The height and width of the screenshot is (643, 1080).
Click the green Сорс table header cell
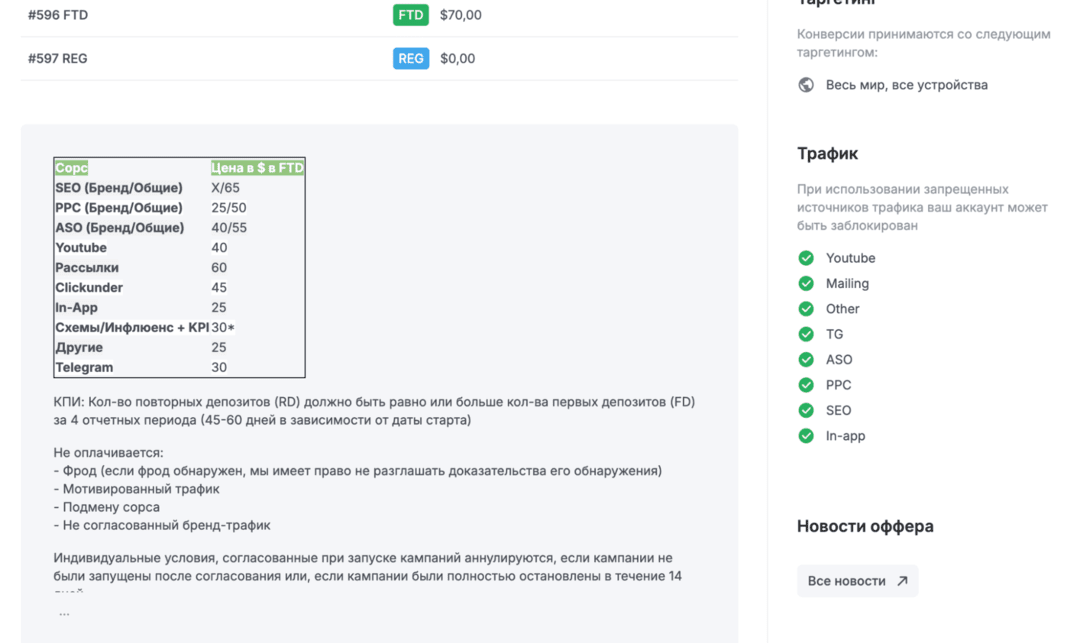coord(72,168)
